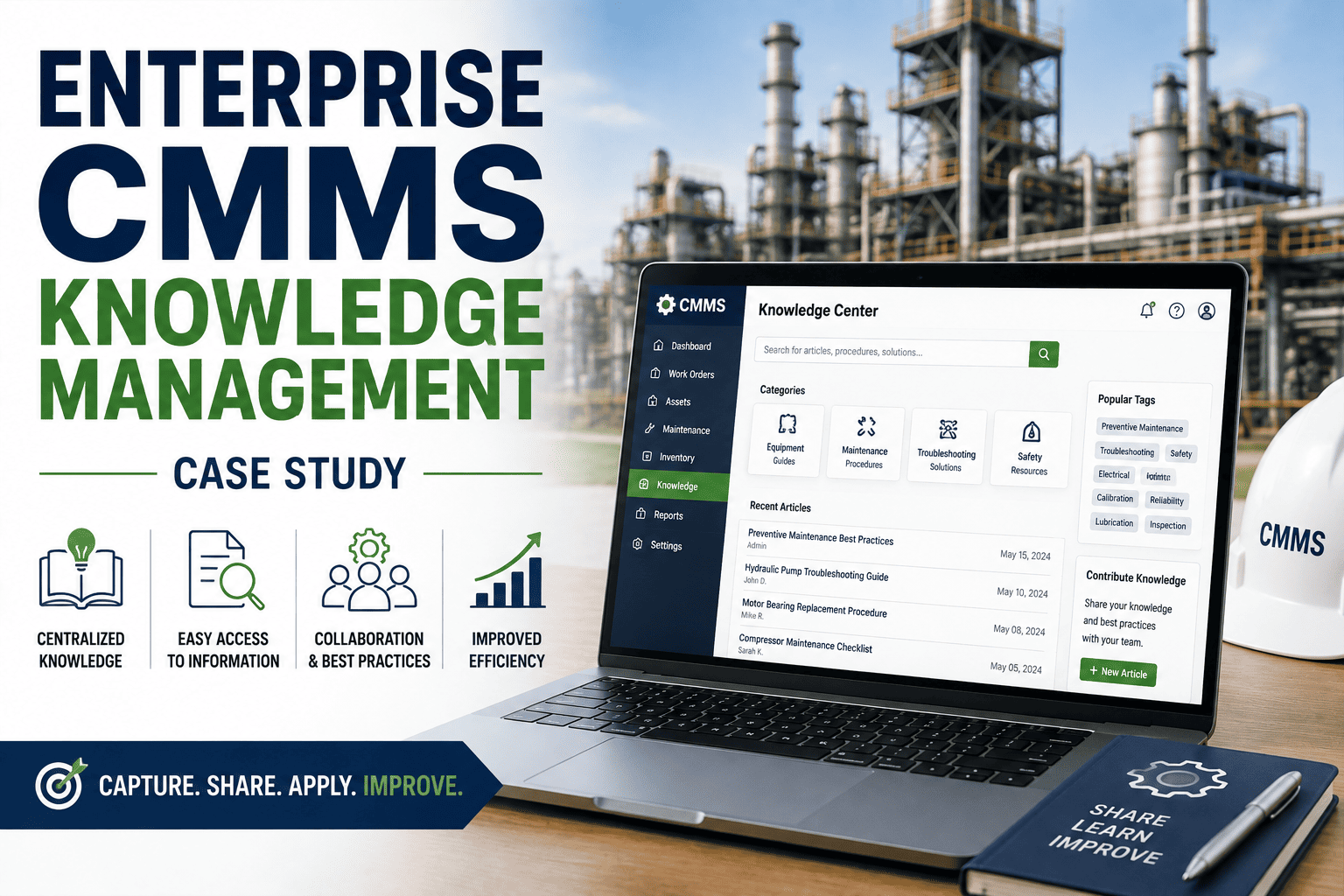This screenshot has height=896, width=1344.
Task: Click the May 10, 2024 date
Action: pos(1022,592)
